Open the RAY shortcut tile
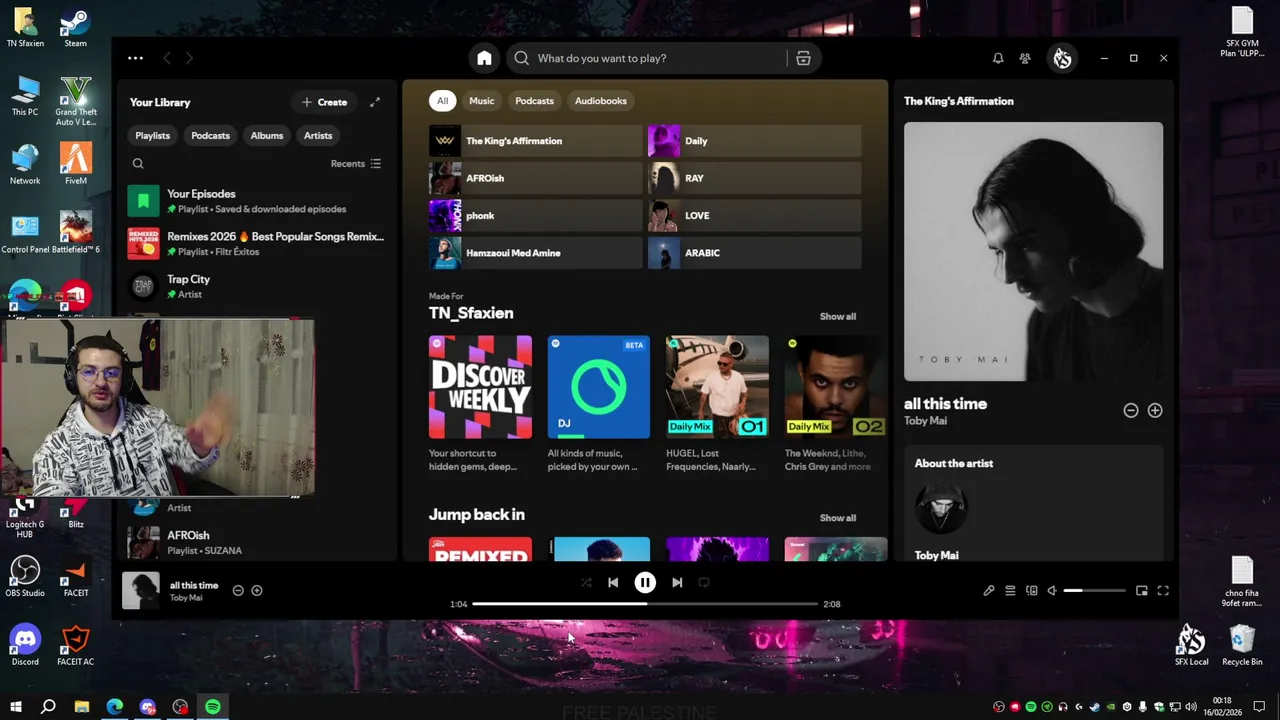Viewport: 1280px width, 720px height. [x=754, y=178]
